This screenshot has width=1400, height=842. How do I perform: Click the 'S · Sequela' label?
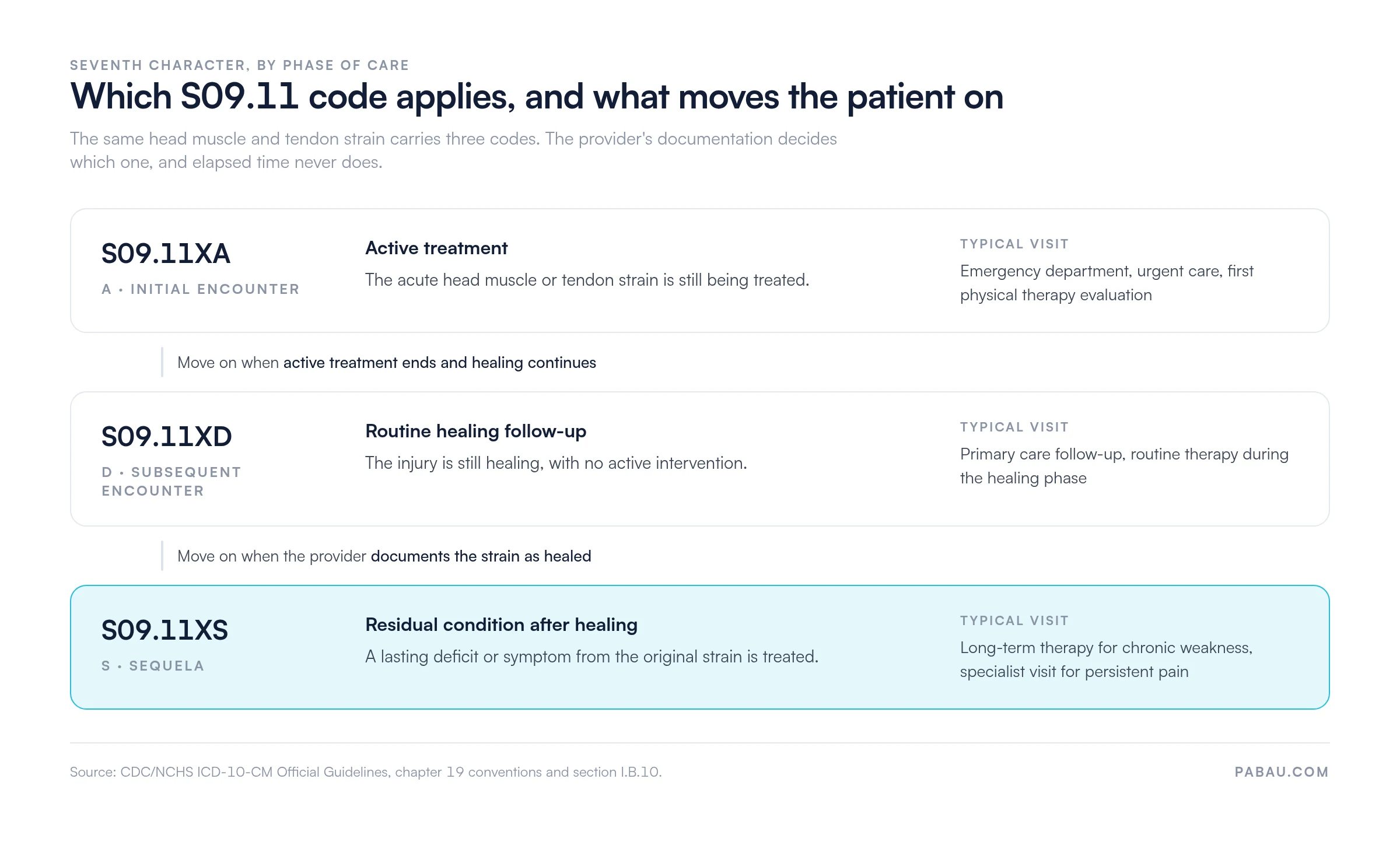point(153,666)
